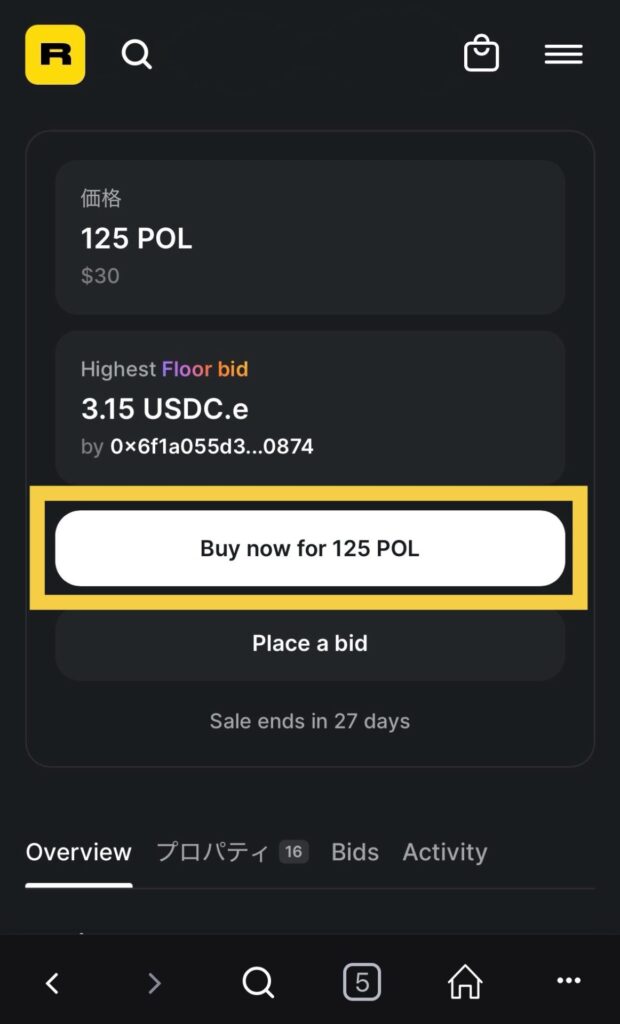
Task: Tap the Sale ends in 27 days text
Action: pos(310,721)
